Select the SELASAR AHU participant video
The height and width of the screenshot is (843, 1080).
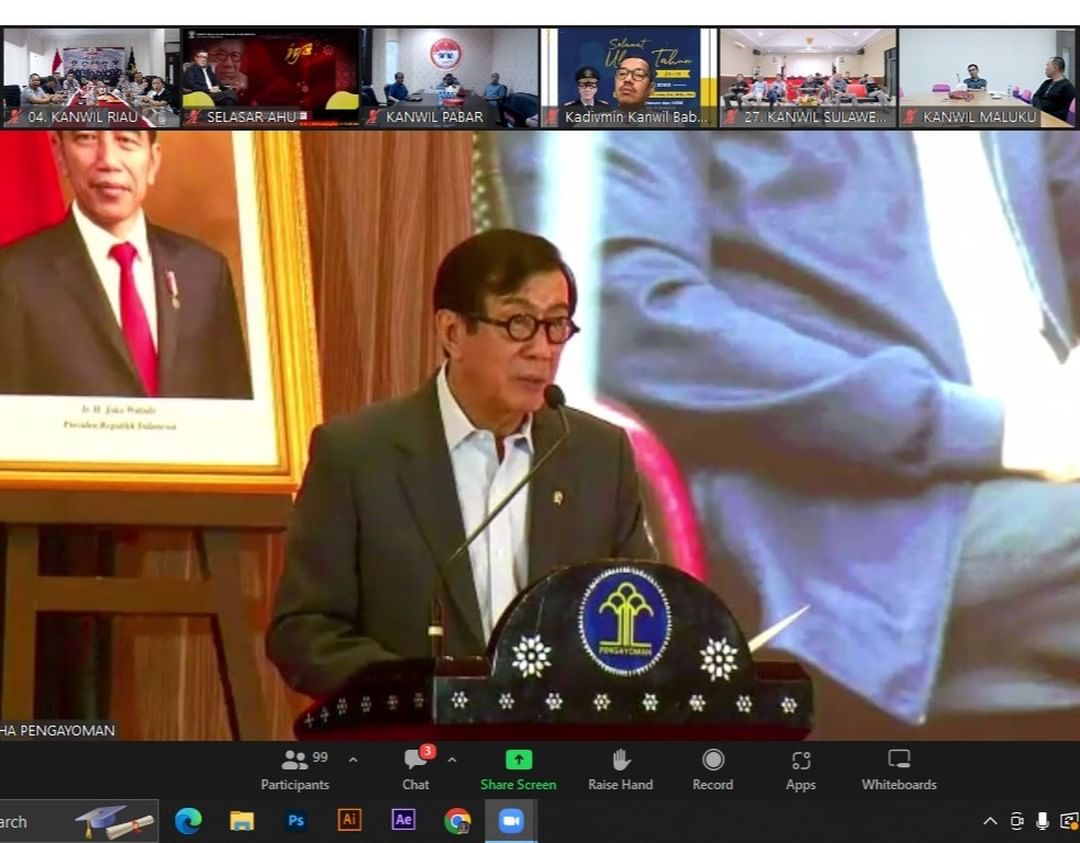tap(270, 77)
